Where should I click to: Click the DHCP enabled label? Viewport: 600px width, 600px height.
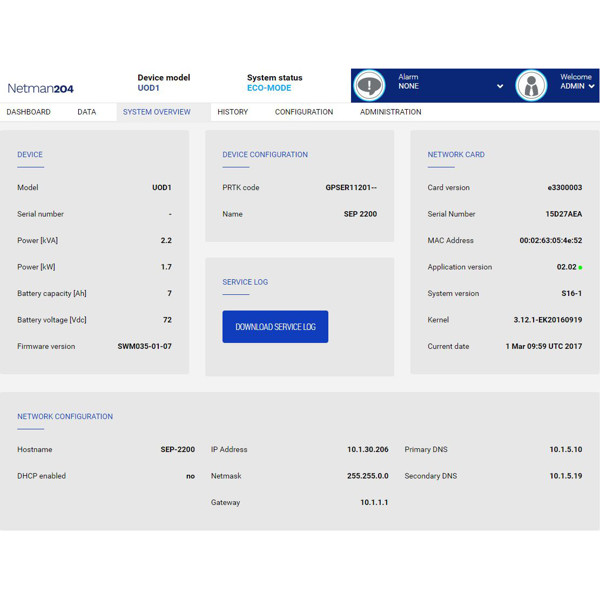tap(41, 476)
